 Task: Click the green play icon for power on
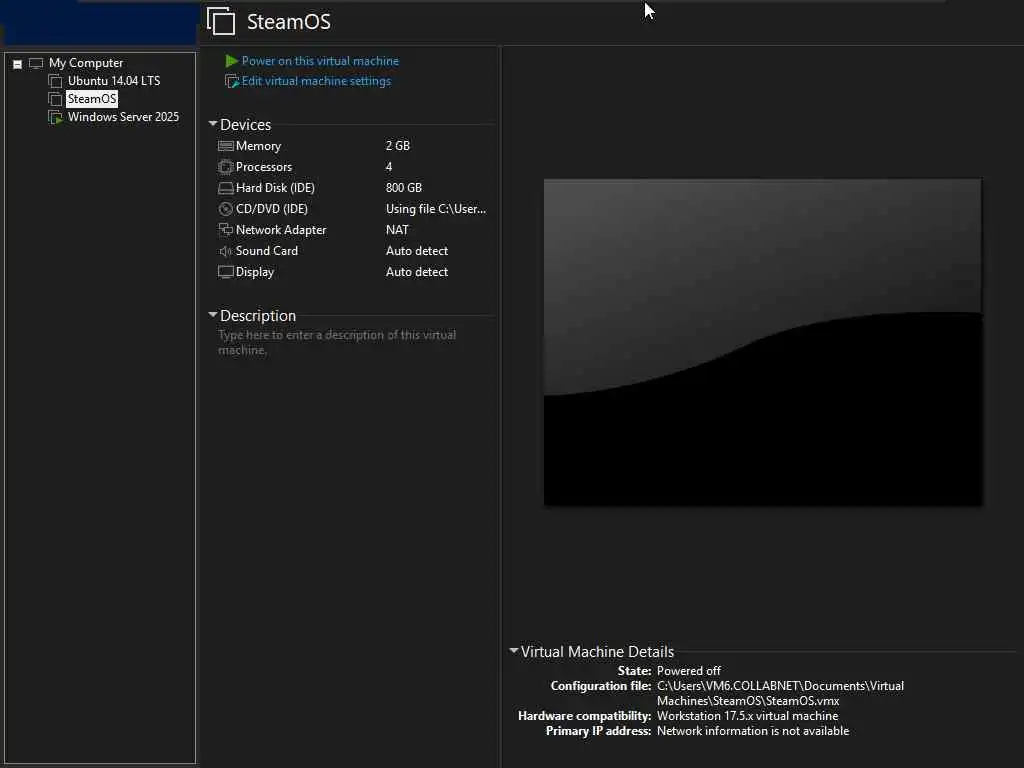(231, 61)
